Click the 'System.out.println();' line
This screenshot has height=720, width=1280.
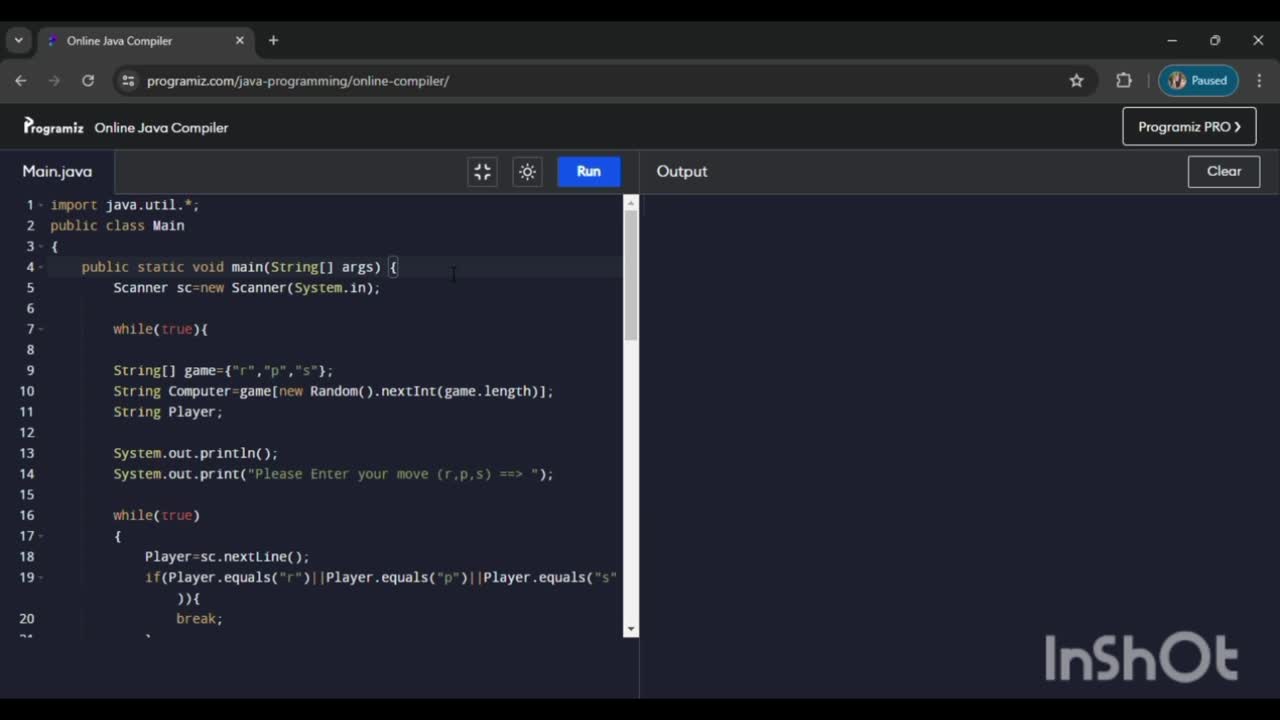[196, 453]
